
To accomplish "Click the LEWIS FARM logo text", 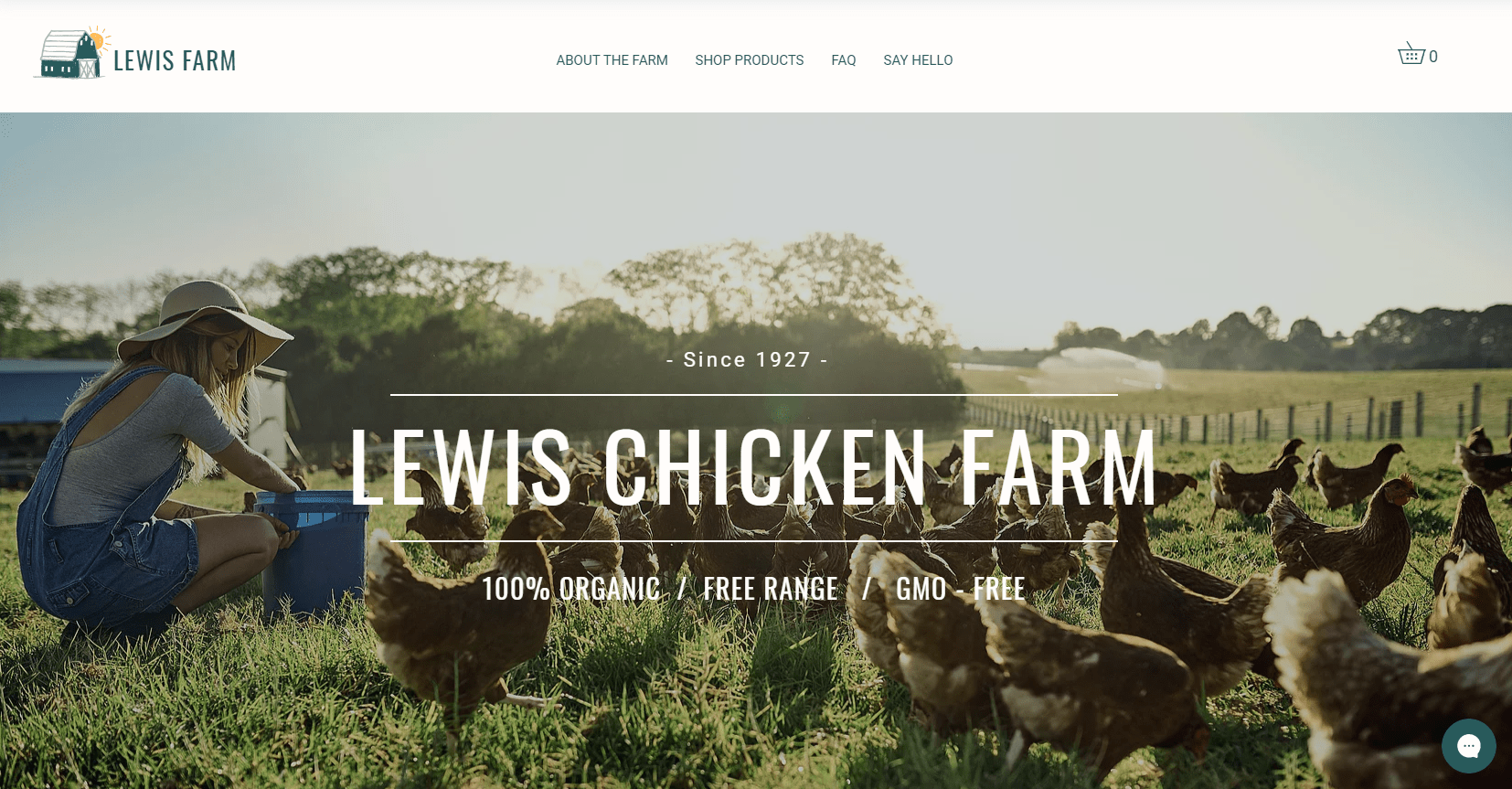I will coord(175,61).
